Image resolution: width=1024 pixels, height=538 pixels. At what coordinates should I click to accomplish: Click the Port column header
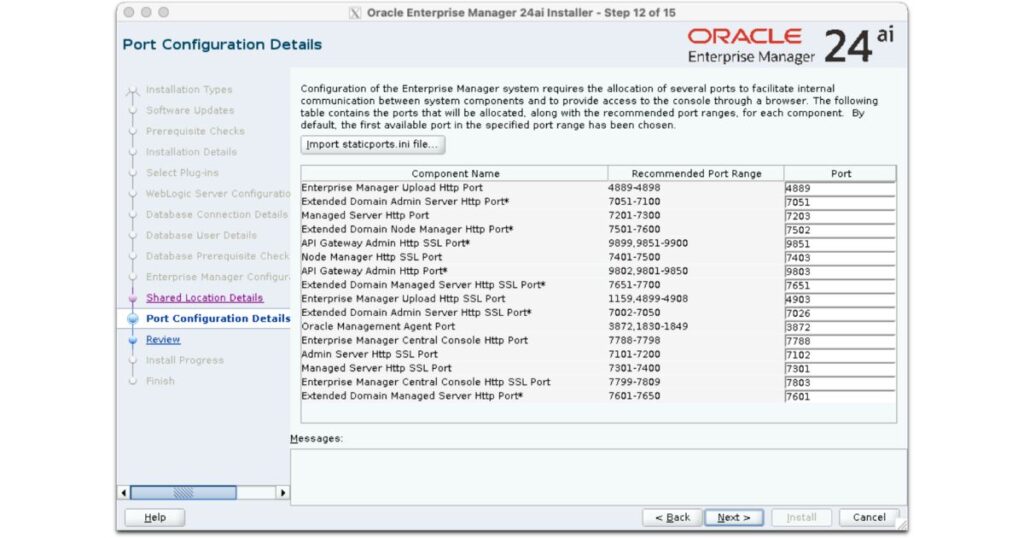(840, 173)
